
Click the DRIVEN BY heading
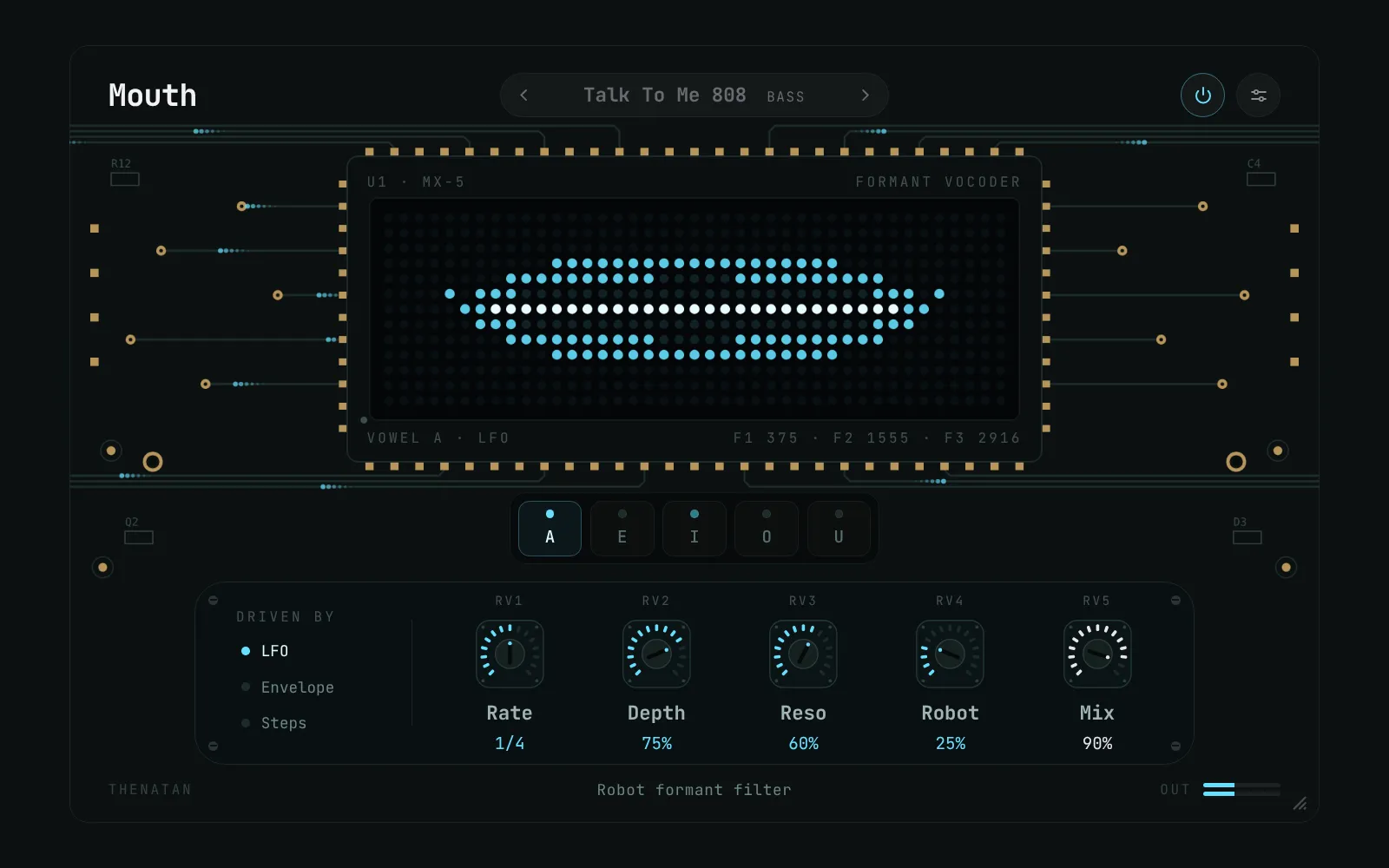pos(286,617)
